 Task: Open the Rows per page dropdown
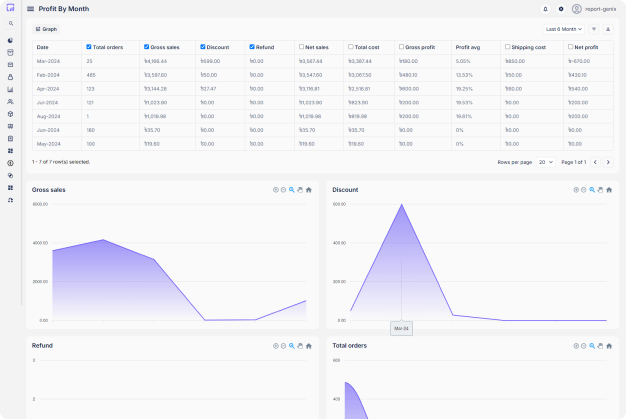click(x=546, y=162)
